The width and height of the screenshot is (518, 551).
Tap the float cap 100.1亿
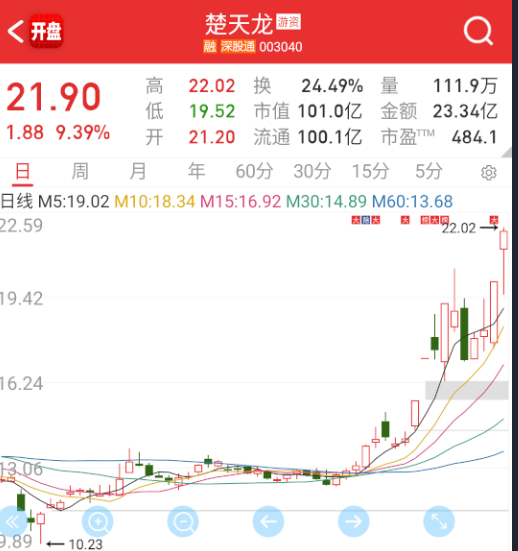click(x=330, y=137)
